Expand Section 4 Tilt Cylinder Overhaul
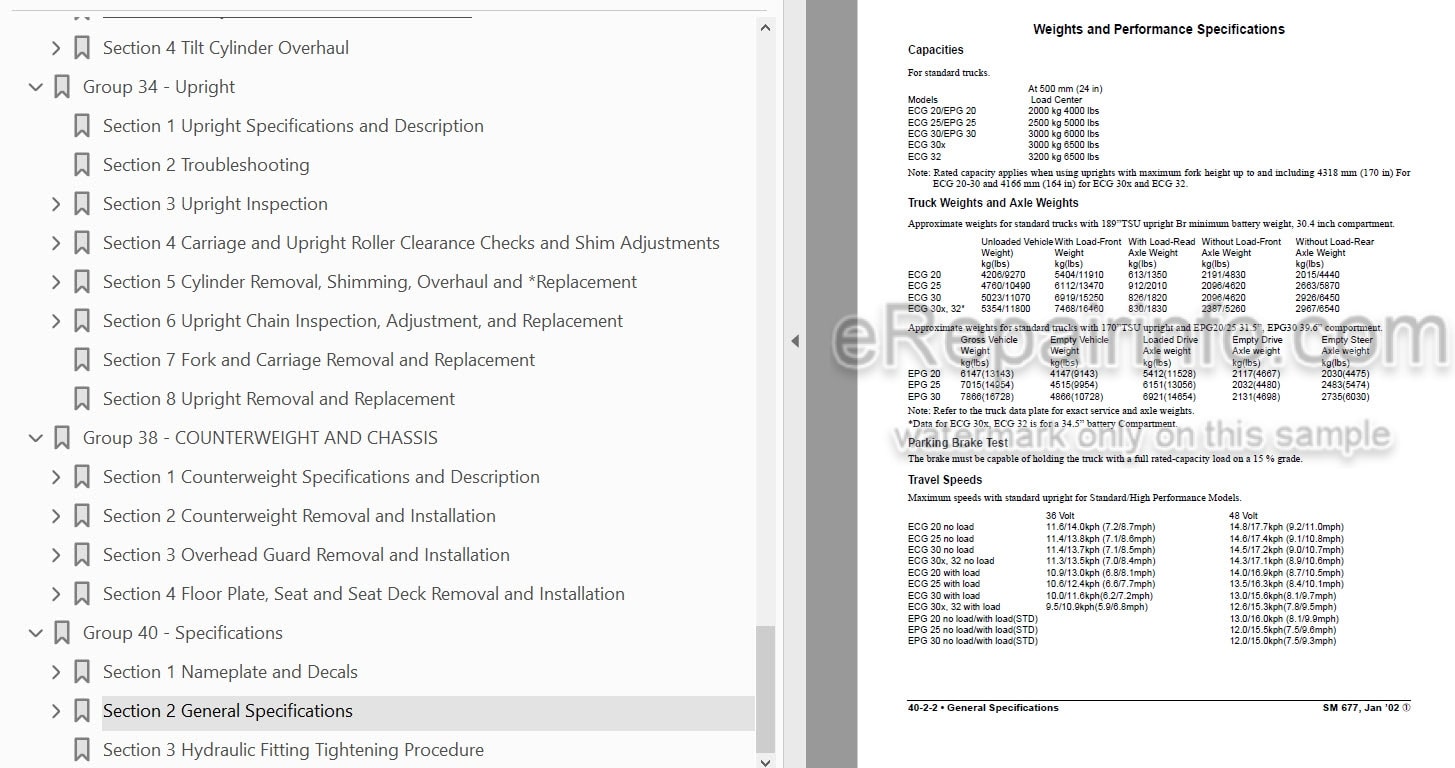1455x768 pixels. pyautogui.click(x=56, y=48)
